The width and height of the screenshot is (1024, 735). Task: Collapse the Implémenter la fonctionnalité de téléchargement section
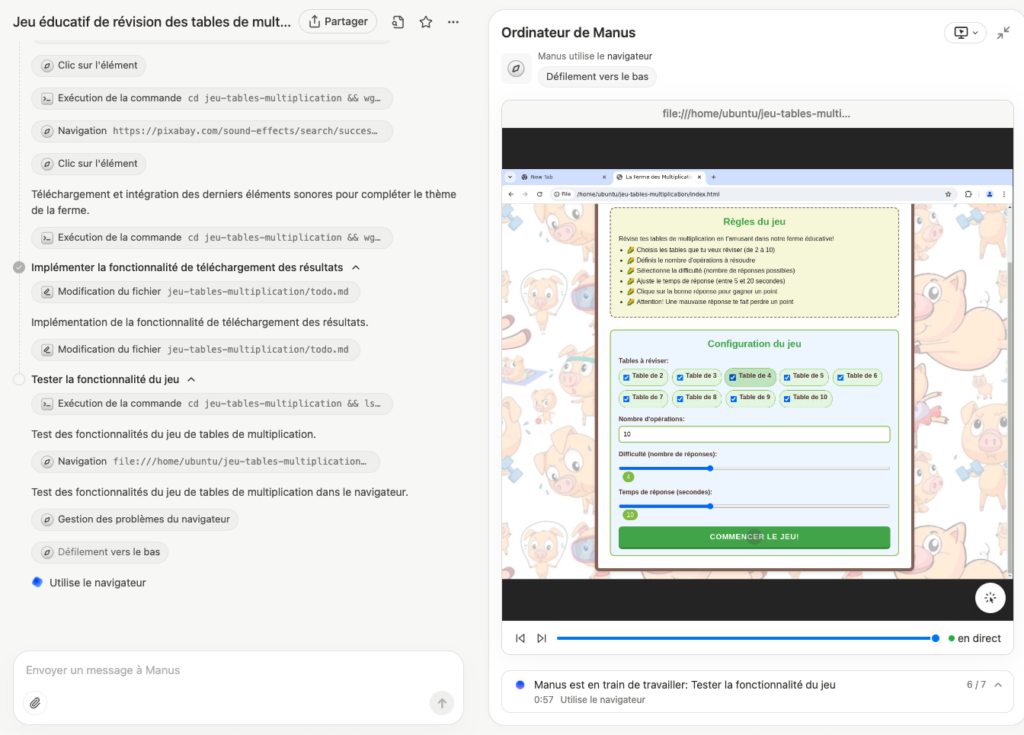click(356, 267)
